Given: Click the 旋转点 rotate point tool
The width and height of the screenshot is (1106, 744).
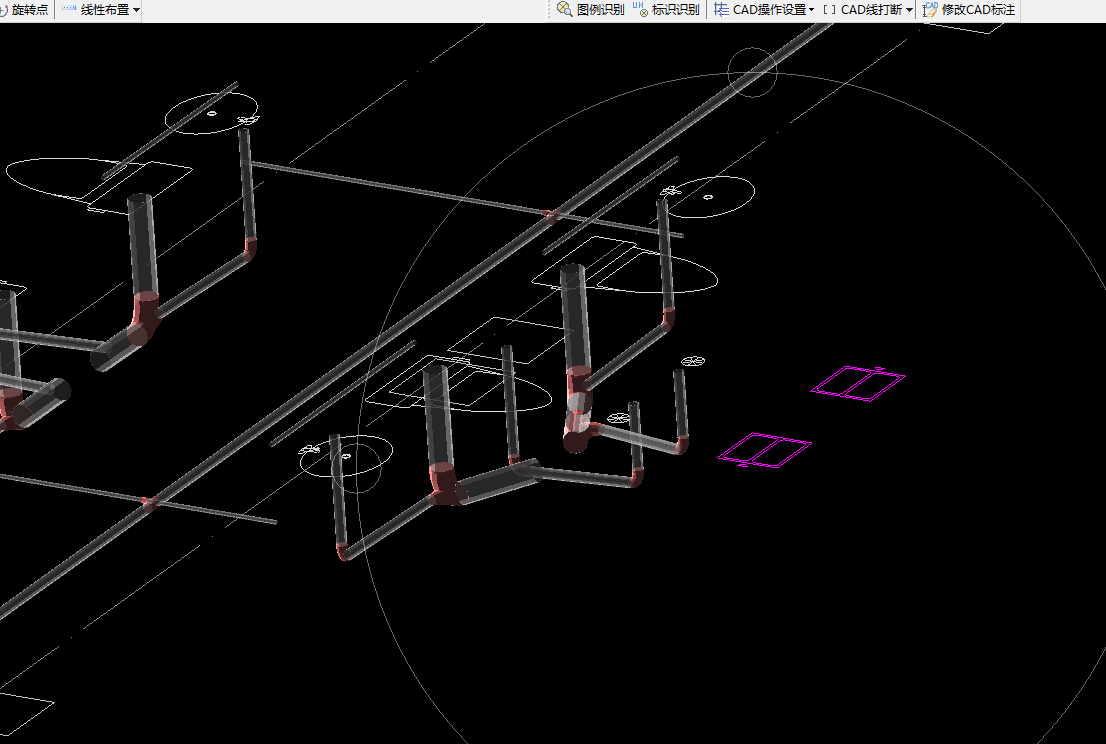Looking at the screenshot, I should click(25, 10).
